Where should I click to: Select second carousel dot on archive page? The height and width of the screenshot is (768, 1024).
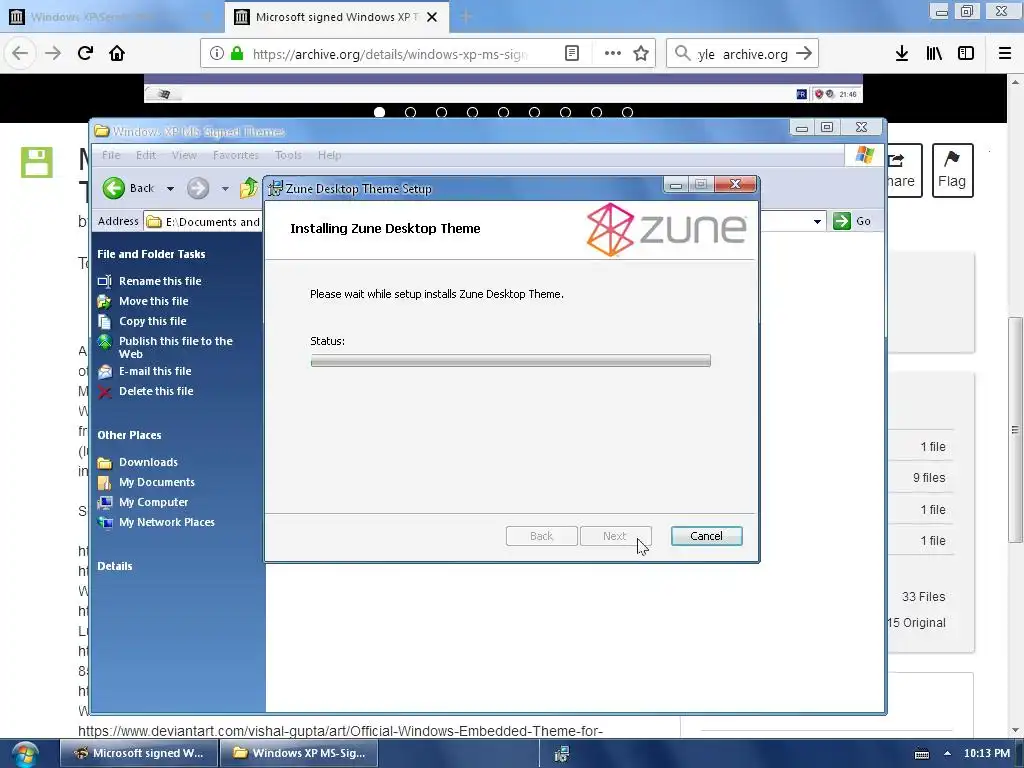(410, 112)
